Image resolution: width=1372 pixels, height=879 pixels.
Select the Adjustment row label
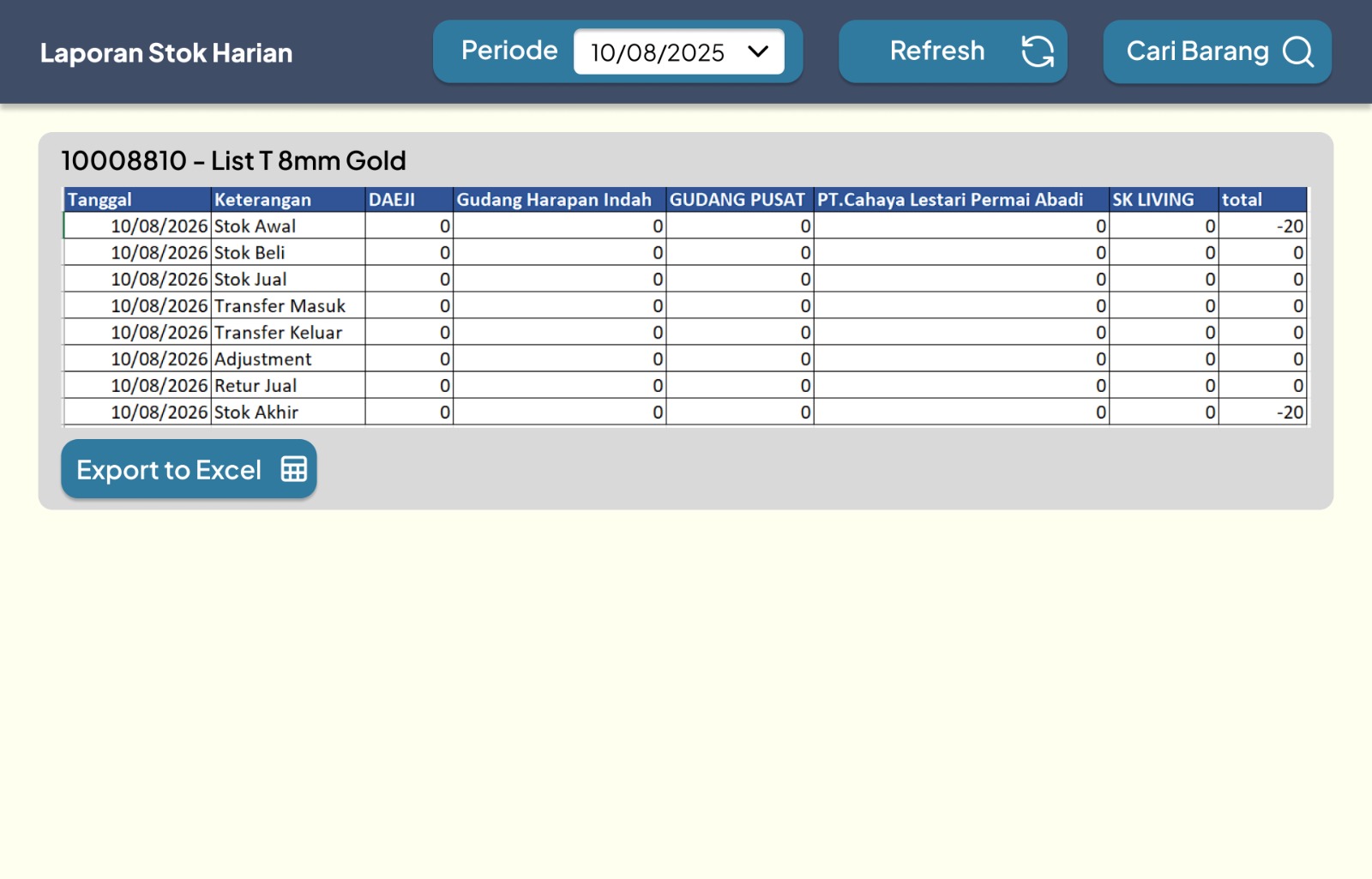coord(262,359)
